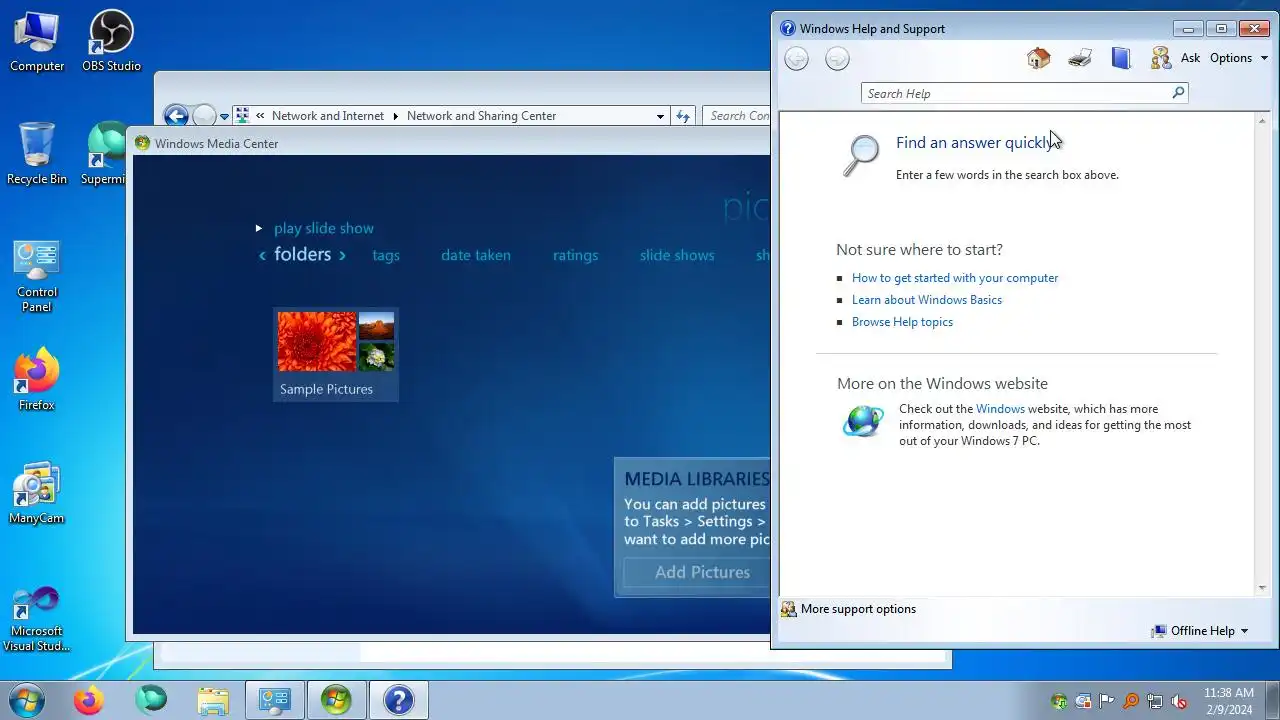The image size is (1280, 720).
Task: Select the Firefox desktop shortcut
Action: [x=37, y=380]
